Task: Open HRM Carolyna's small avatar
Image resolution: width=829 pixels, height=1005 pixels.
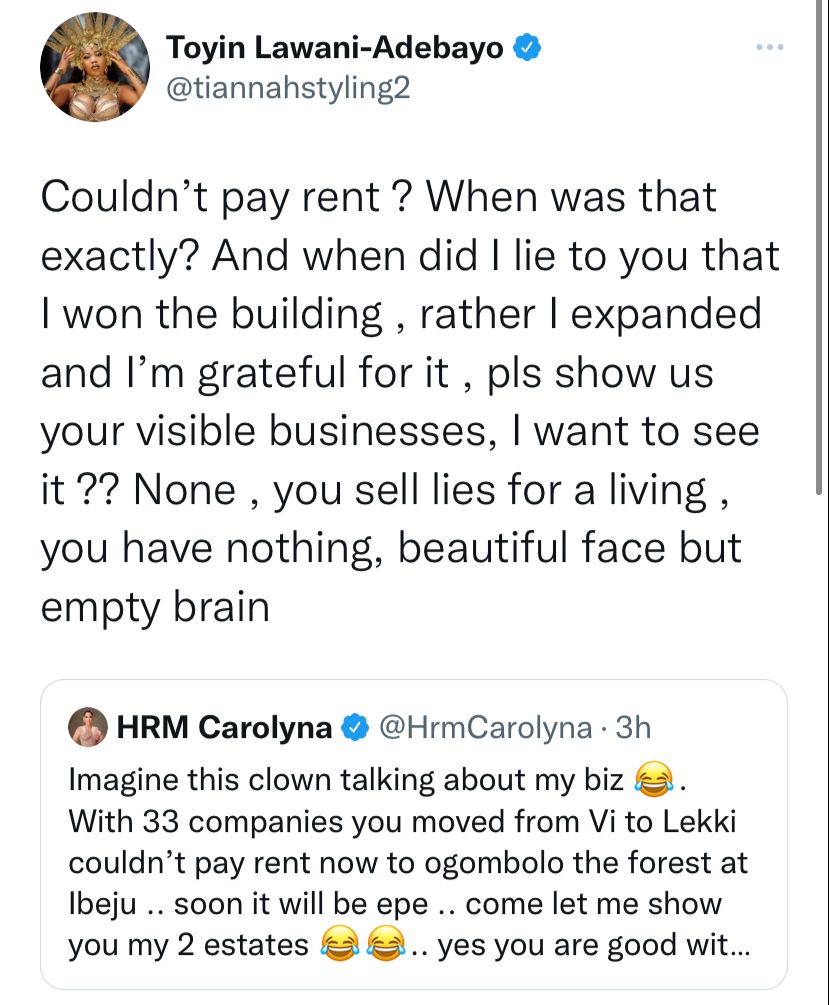Action: click(x=88, y=727)
